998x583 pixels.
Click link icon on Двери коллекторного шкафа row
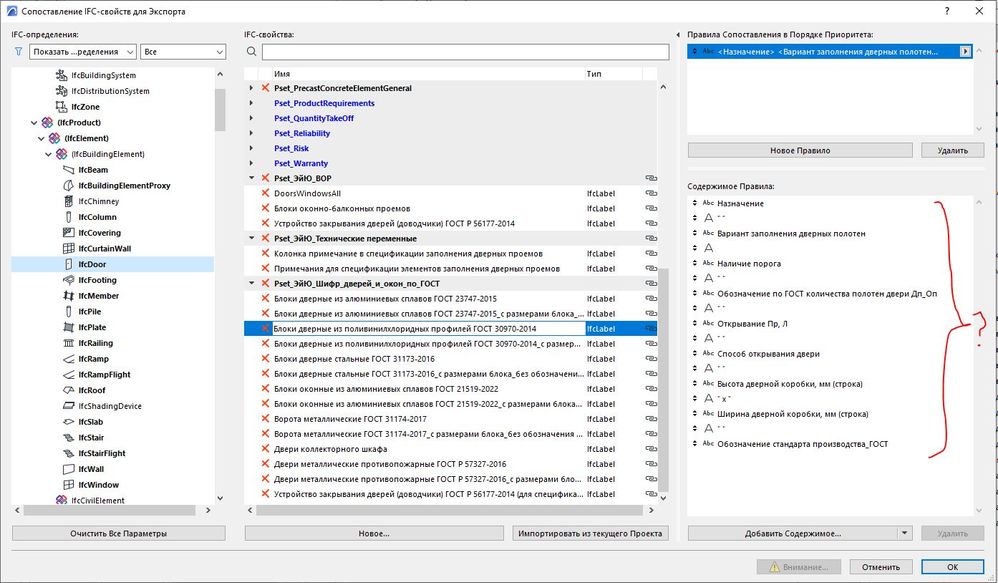(x=650, y=449)
